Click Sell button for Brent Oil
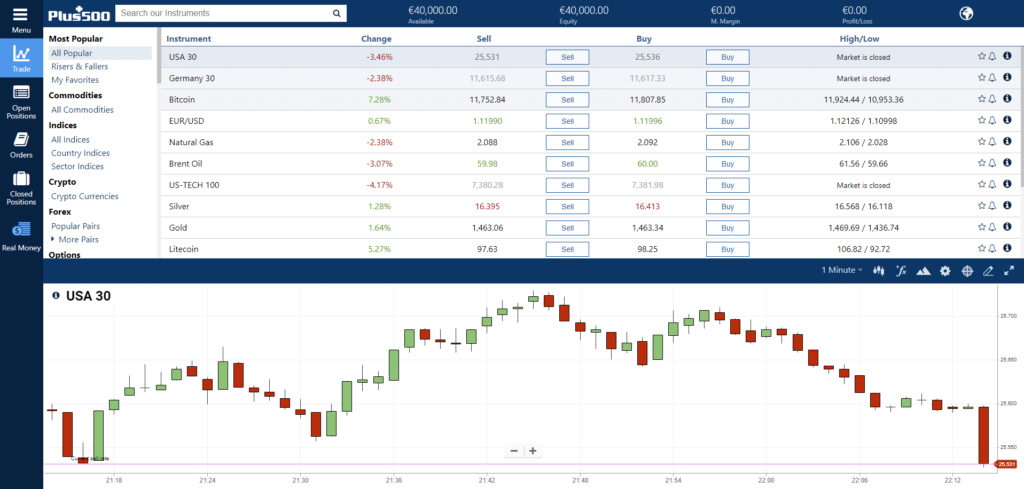 [568, 164]
